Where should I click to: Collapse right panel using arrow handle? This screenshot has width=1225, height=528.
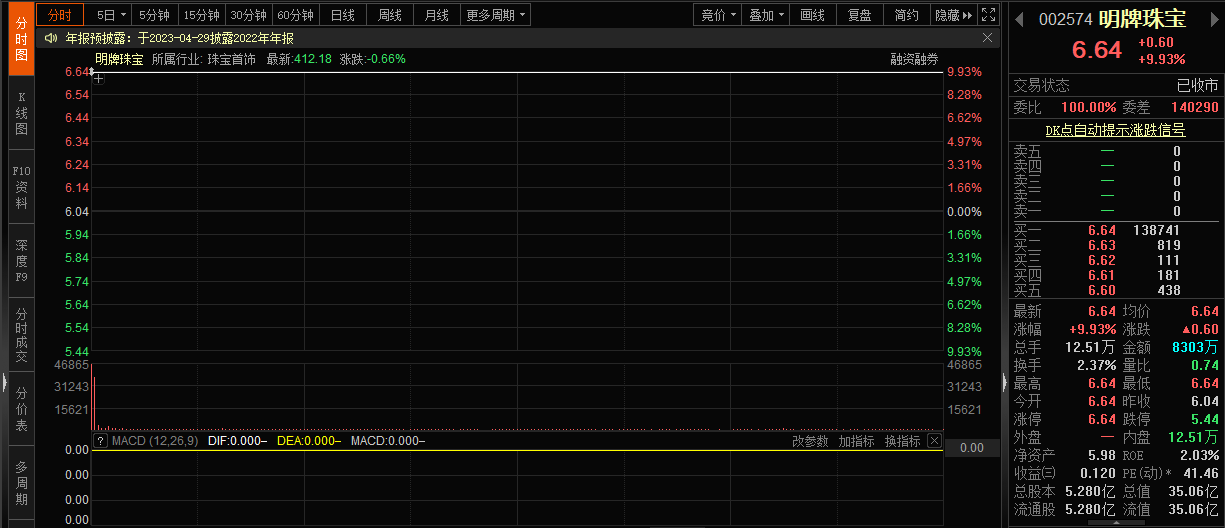(1004, 383)
